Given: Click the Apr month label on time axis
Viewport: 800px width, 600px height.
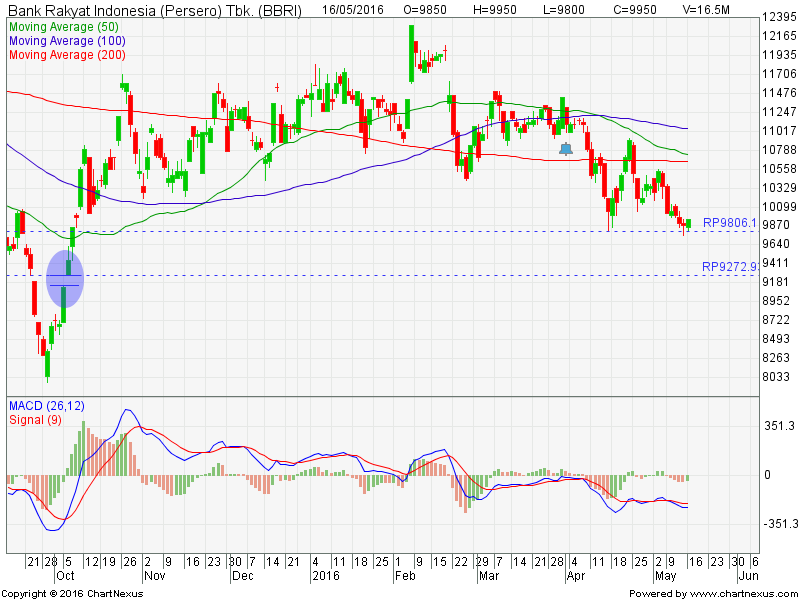Looking at the screenshot, I should click(x=576, y=576).
